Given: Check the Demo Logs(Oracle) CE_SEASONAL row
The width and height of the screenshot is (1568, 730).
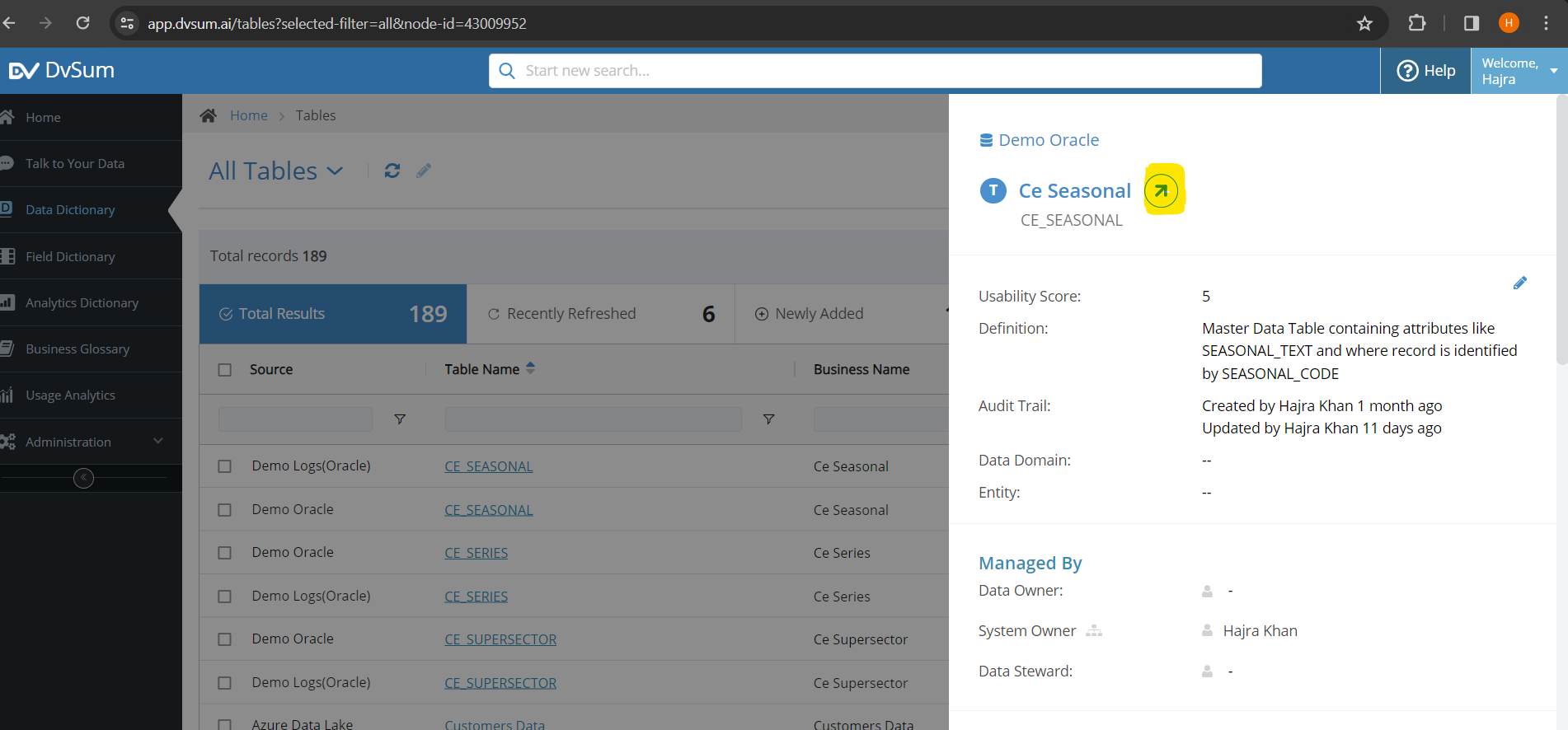Looking at the screenshot, I should [x=224, y=466].
